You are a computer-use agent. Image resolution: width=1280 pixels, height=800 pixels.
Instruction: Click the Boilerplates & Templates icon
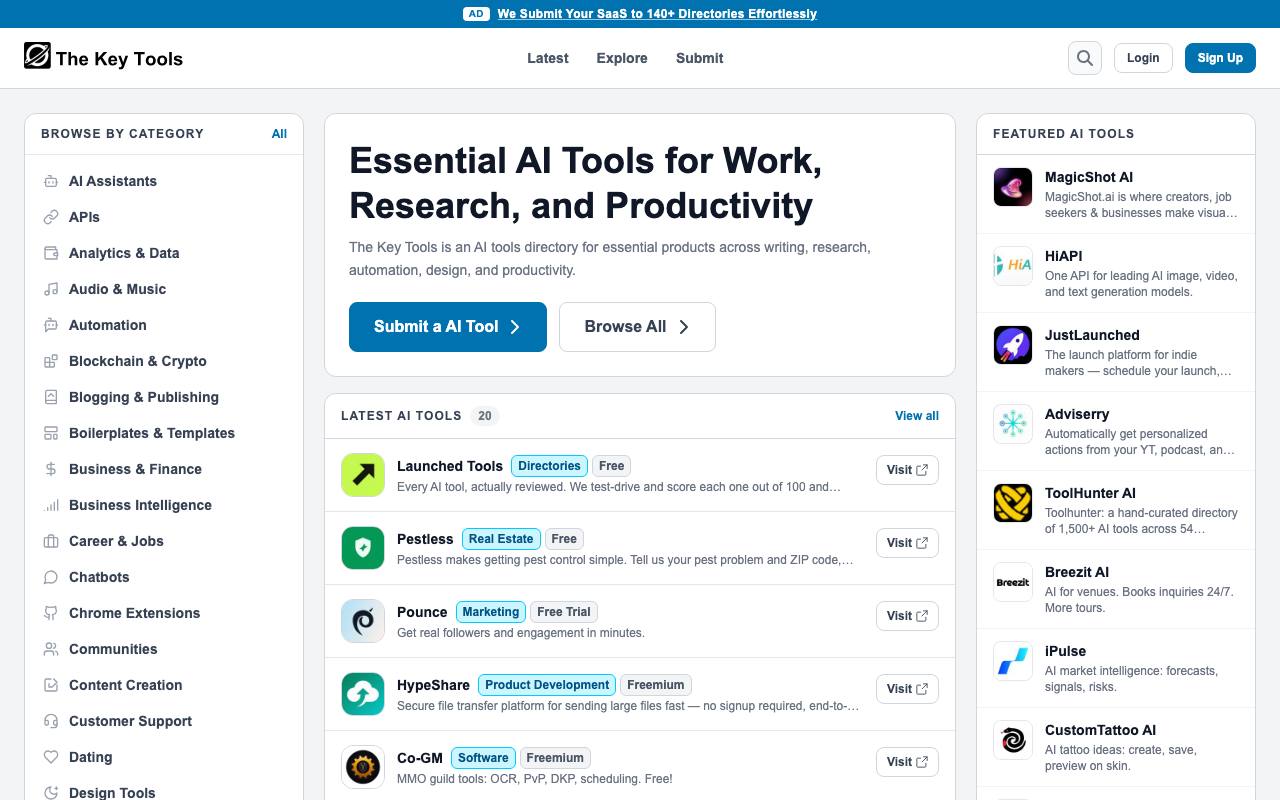[51, 433]
